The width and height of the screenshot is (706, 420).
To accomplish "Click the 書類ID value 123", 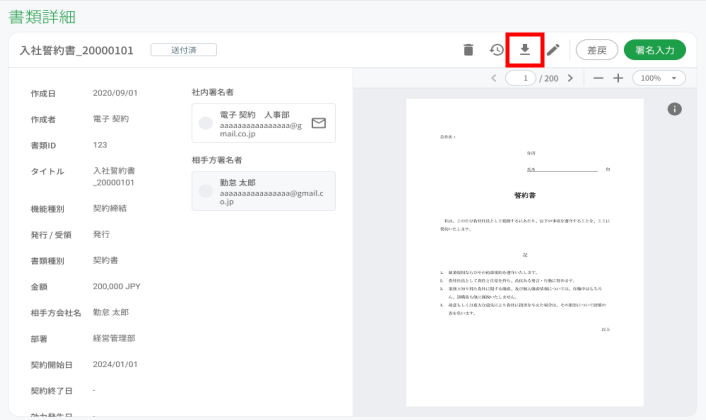I will pyautogui.click(x=100, y=145).
